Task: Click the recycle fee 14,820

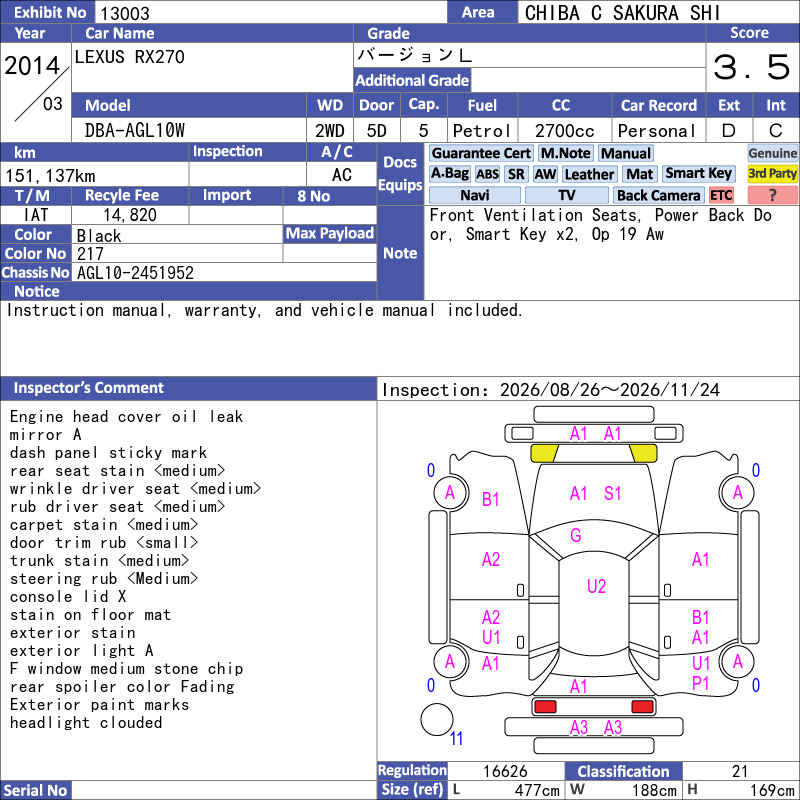Action: [x=130, y=215]
